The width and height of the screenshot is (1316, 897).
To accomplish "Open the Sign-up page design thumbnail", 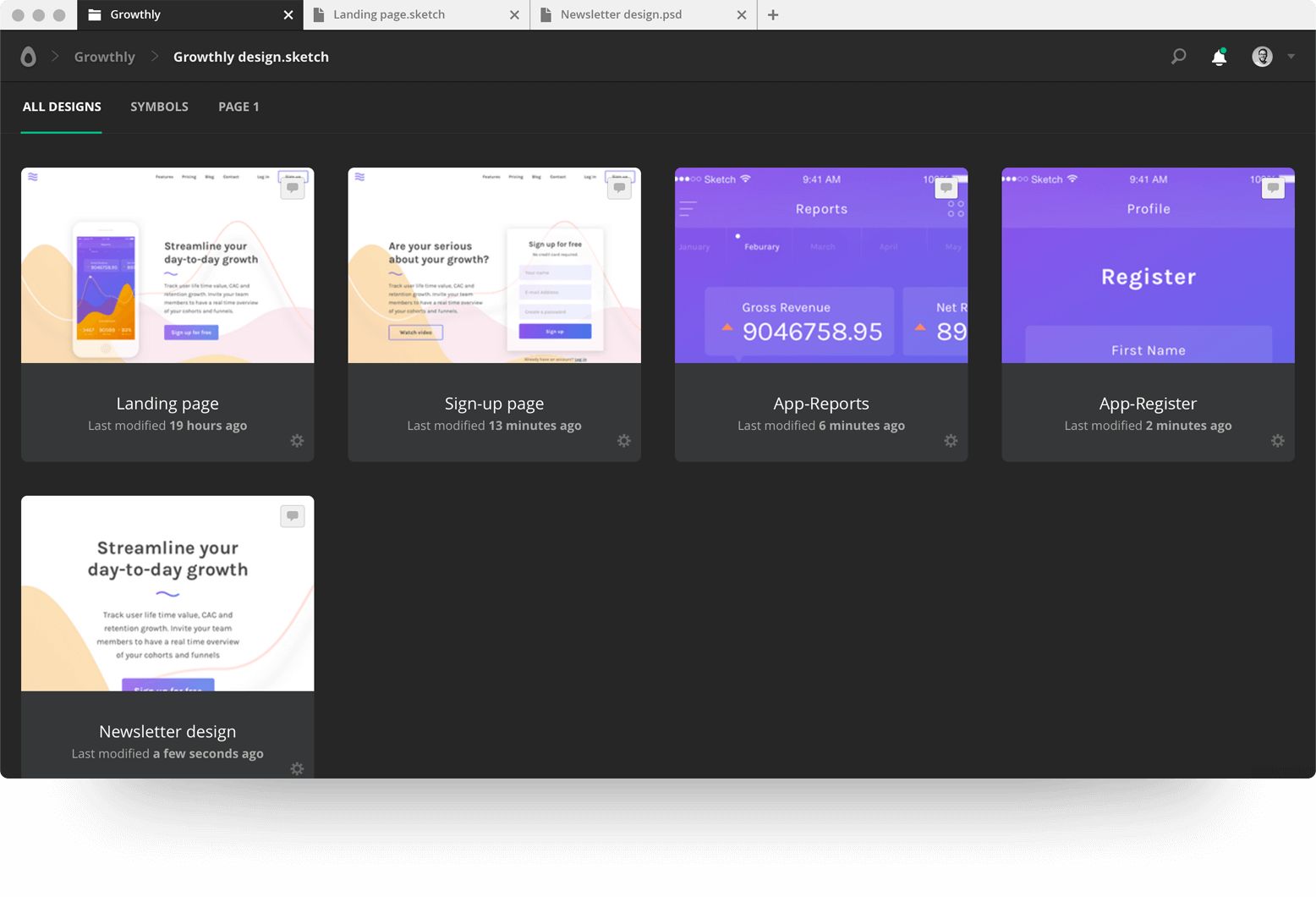I will click(494, 265).
